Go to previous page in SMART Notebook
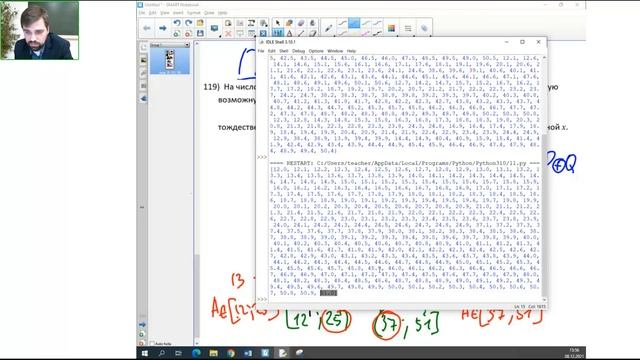640x360 pixels. [x=147, y=28]
